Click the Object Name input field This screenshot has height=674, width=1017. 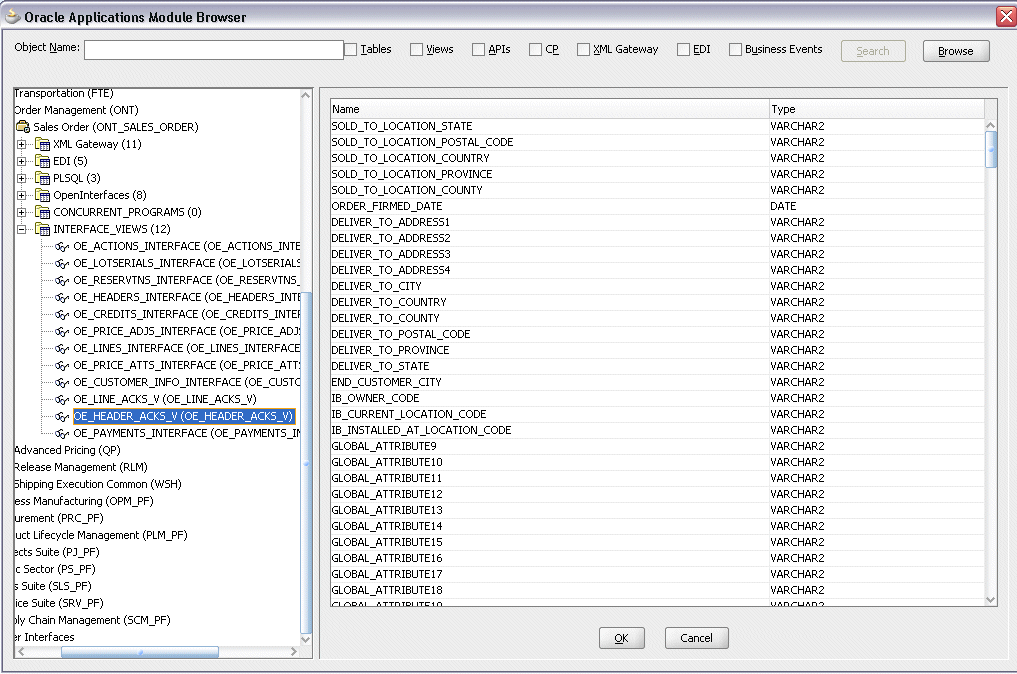[x=214, y=50]
